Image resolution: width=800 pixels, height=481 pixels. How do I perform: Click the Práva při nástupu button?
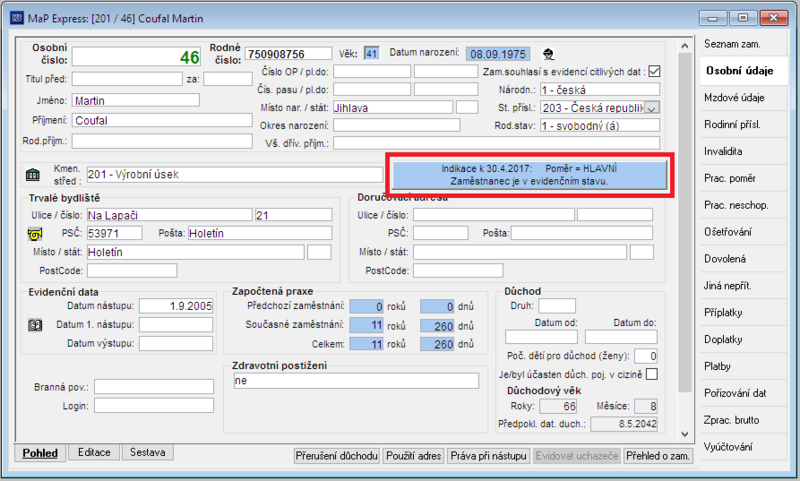[x=488, y=456]
